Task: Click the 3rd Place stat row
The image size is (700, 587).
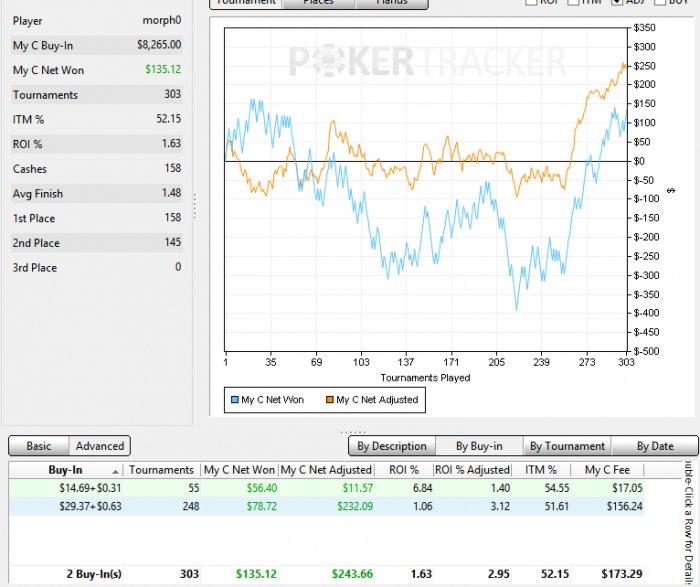Action: (x=97, y=267)
